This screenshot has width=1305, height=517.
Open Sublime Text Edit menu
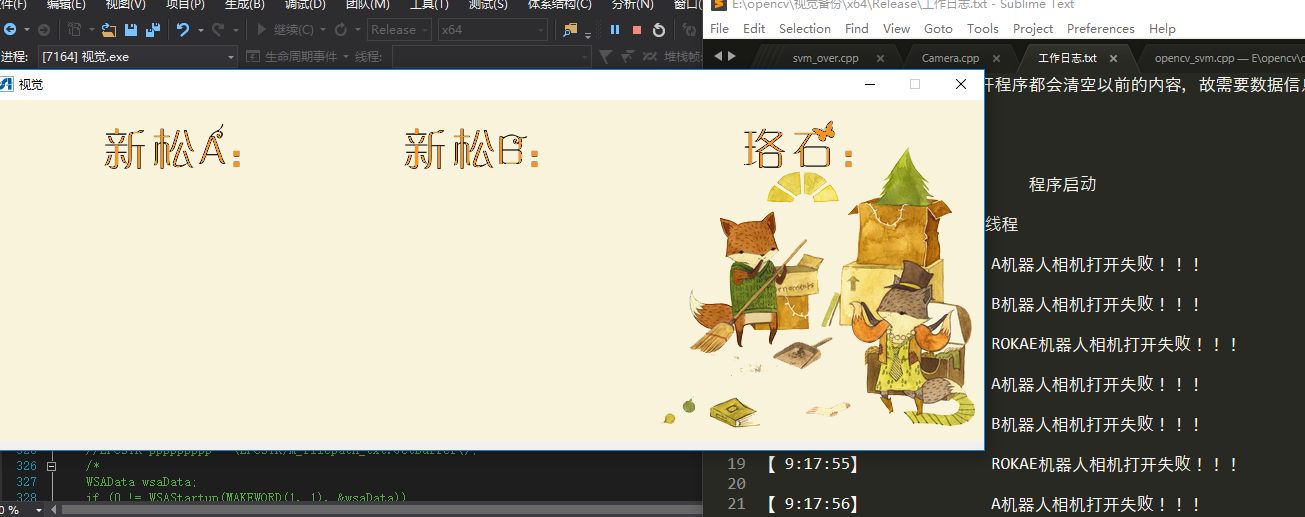click(754, 29)
